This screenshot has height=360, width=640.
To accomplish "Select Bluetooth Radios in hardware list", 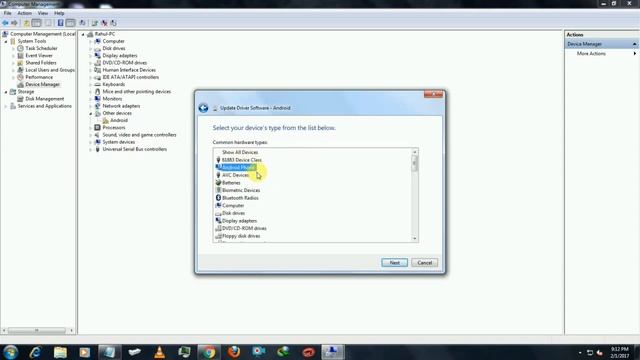I will click(240, 198).
